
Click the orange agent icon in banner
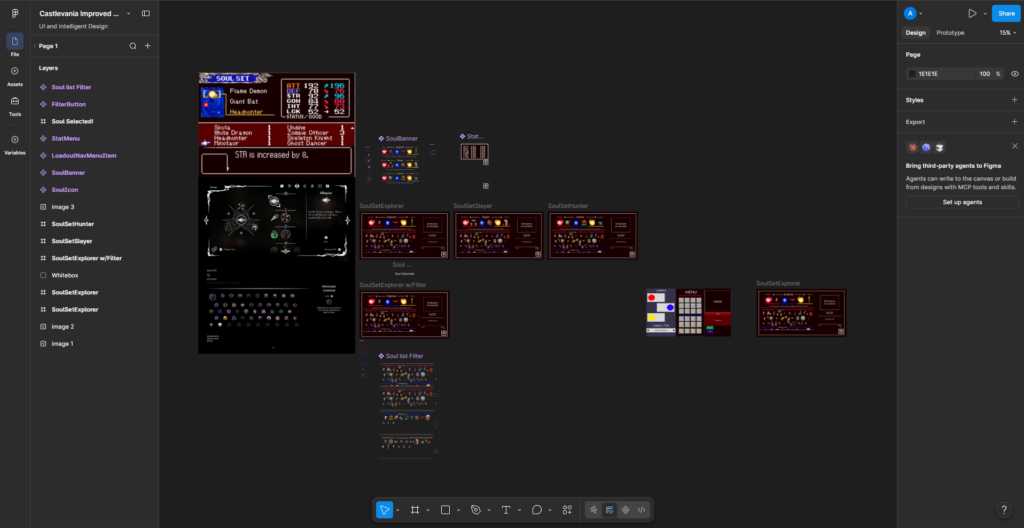click(x=912, y=147)
